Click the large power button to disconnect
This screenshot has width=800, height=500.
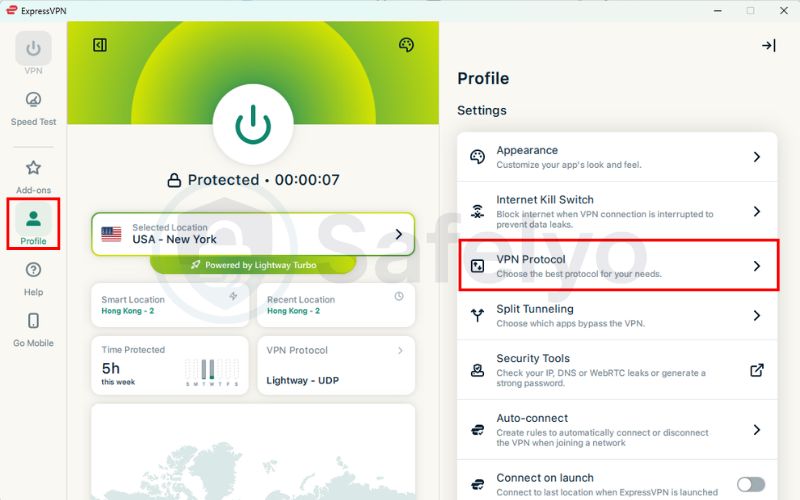point(253,124)
